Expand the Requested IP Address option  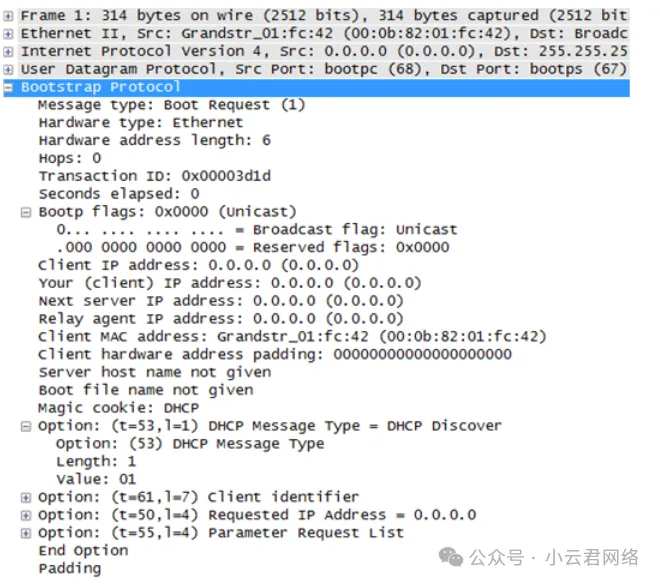(26, 515)
